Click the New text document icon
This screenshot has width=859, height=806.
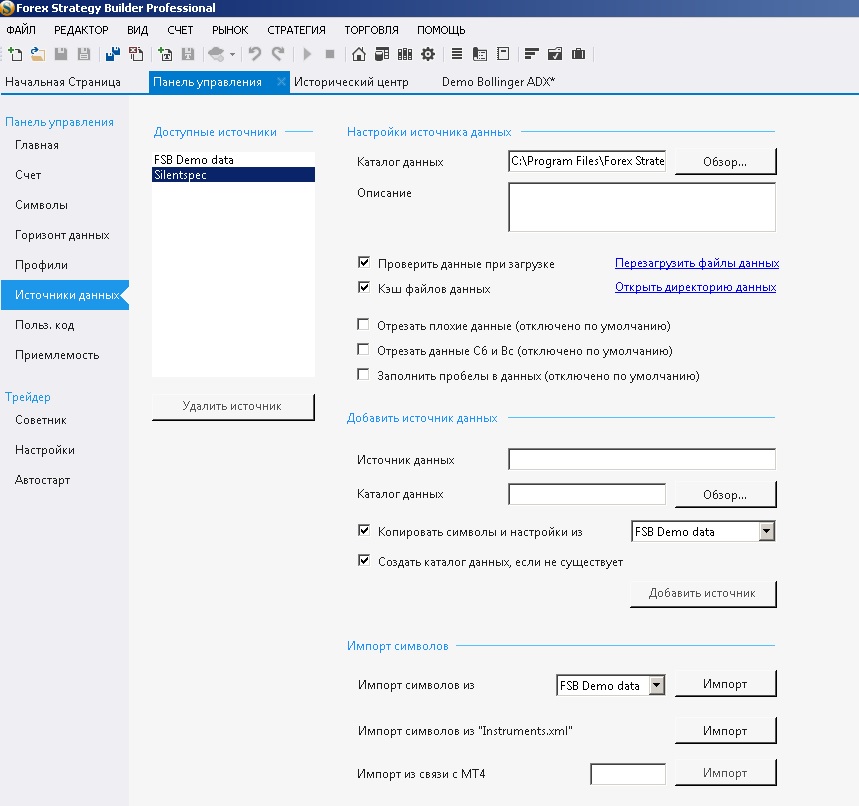pyautogui.click(x=165, y=54)
